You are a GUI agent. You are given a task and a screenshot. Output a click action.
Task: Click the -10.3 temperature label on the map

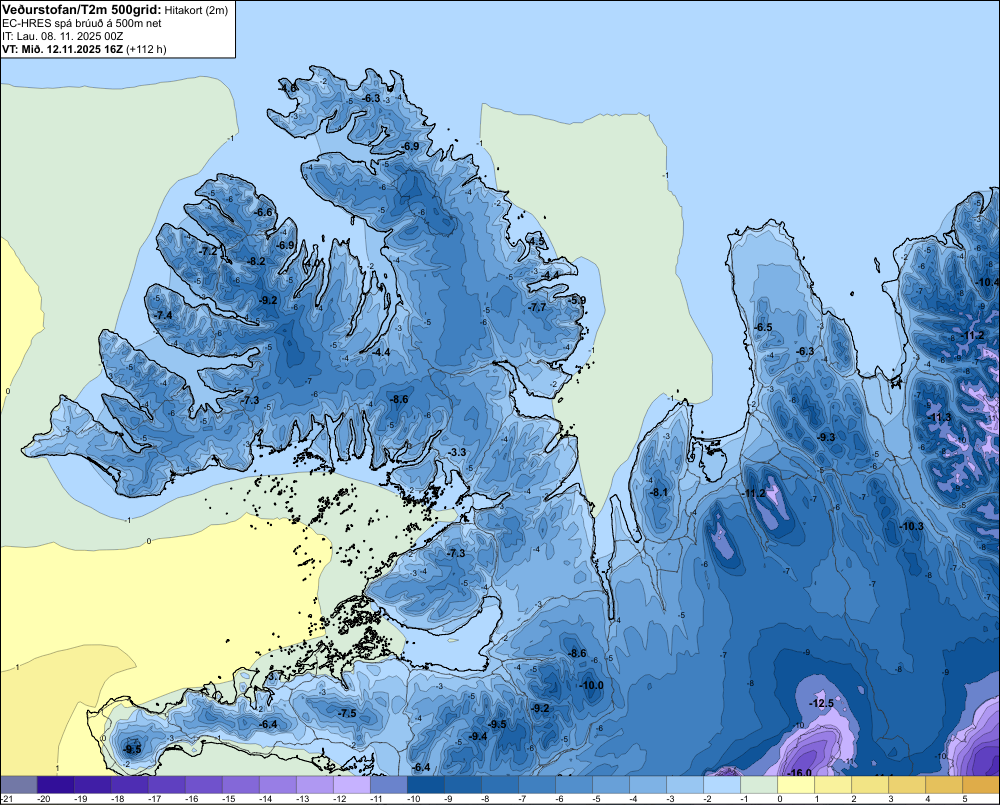[911, 526]
